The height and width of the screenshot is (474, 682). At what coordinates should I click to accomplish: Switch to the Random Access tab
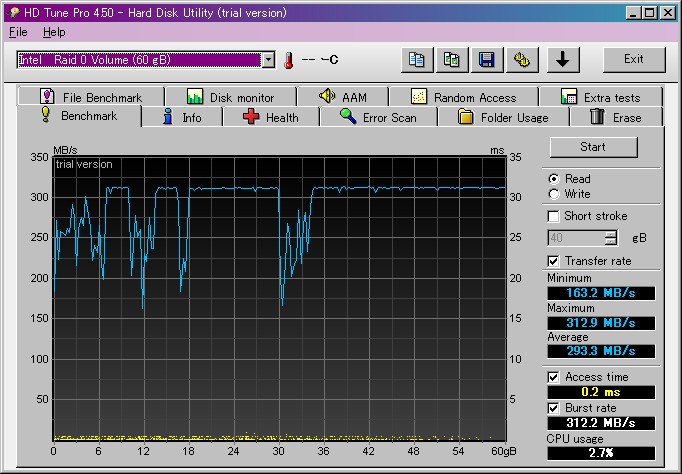pos(464,97)
